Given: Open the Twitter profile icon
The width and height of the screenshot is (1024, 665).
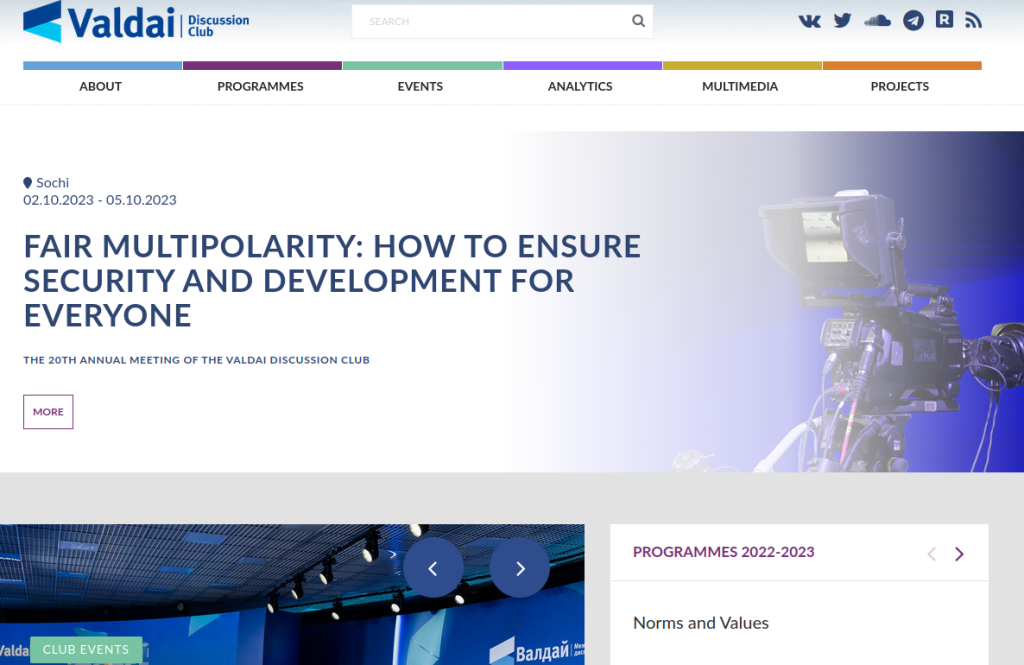Looking at the screenshot, I should [842, 21].
